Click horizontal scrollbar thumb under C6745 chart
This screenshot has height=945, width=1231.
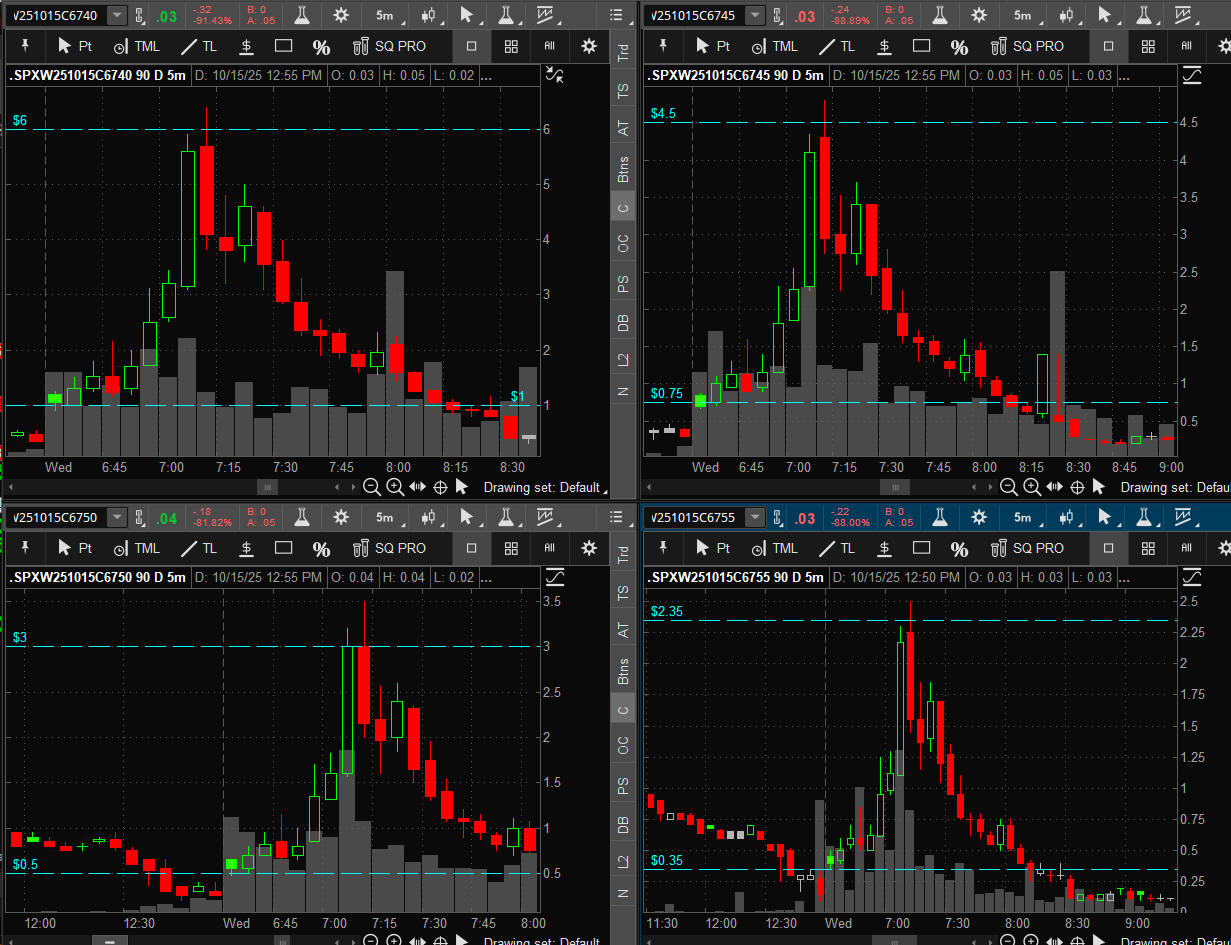point(887,487)
